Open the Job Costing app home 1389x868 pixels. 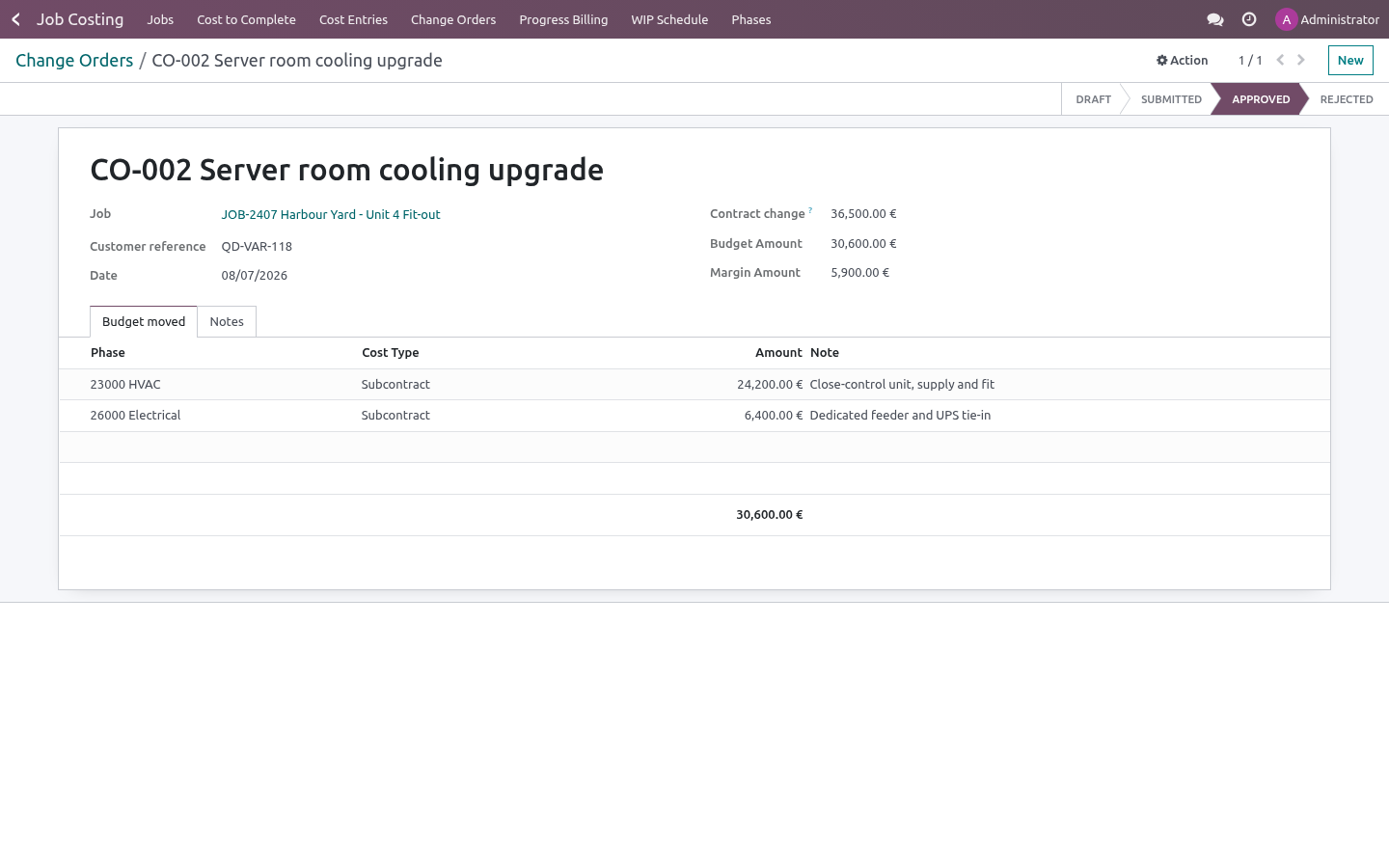(x=80, y=19)
